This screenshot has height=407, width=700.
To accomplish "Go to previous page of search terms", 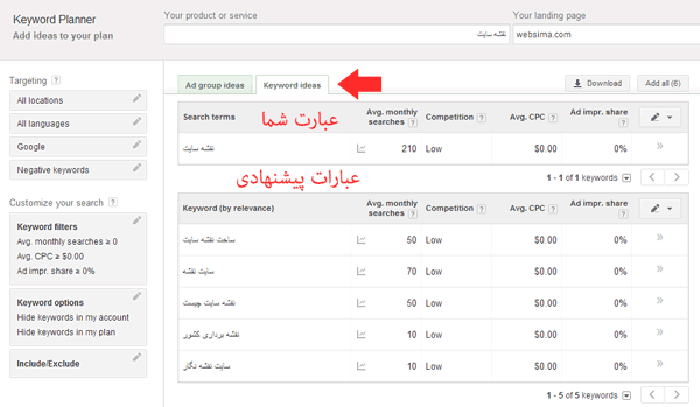I will (652, 178).
